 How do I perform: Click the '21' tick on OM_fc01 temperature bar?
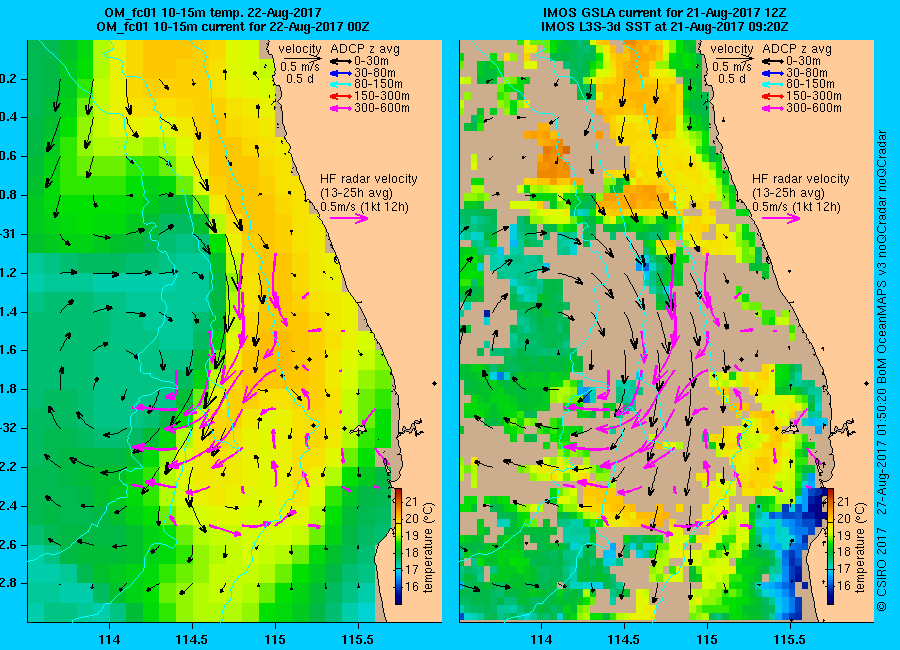coord(412,502)
